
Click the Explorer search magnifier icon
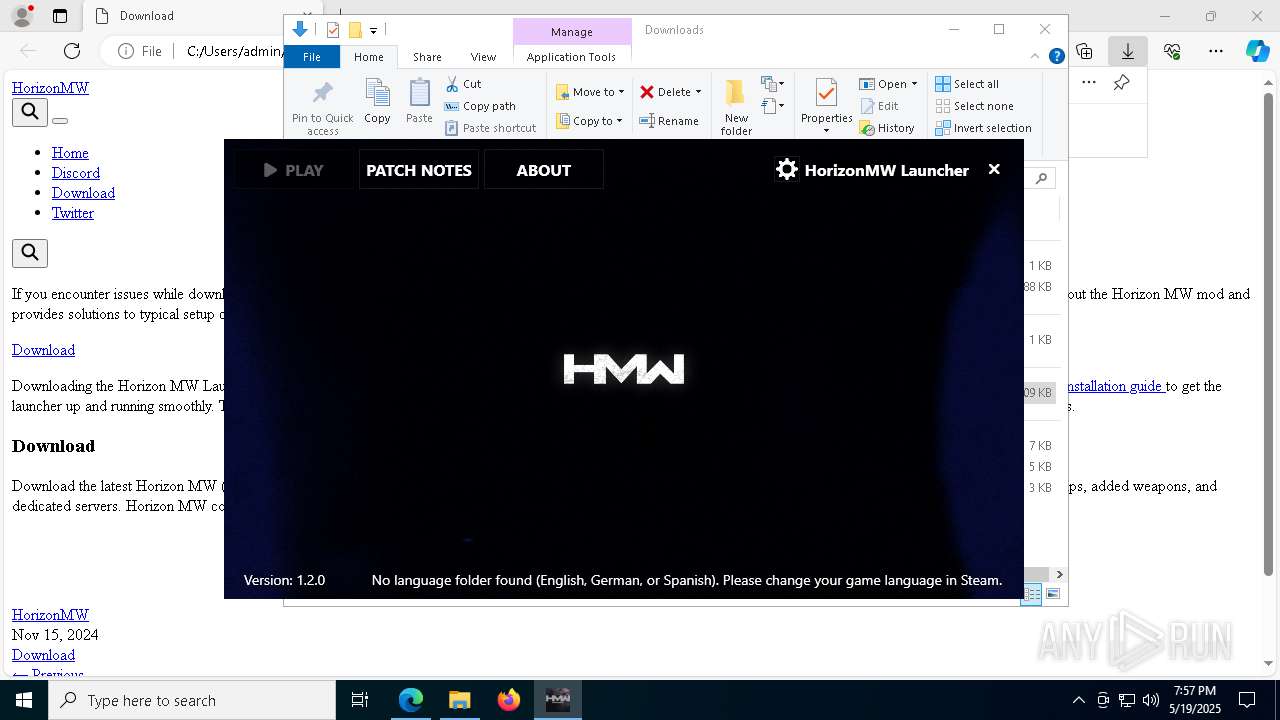[x=1042, y=178]
